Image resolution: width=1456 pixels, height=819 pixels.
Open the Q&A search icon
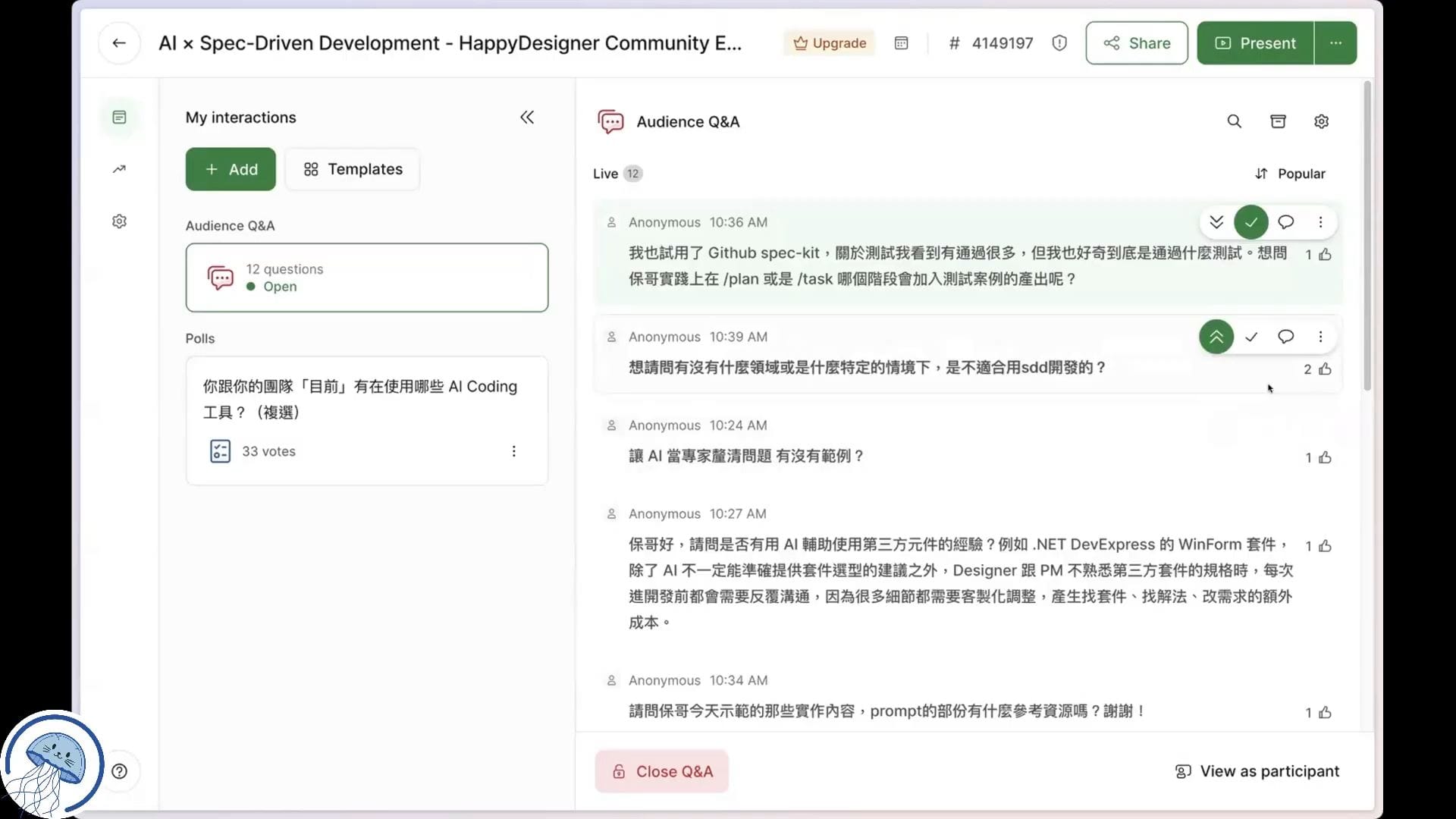pyautogui.click(x=1234, y=121)
